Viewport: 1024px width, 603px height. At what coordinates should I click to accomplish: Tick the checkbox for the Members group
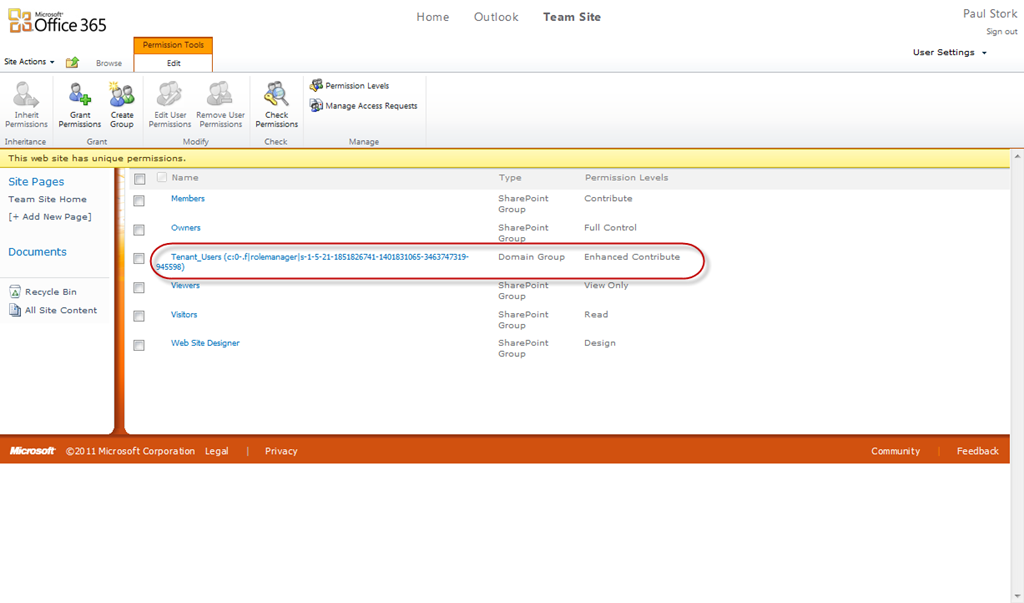coord(140,200)
